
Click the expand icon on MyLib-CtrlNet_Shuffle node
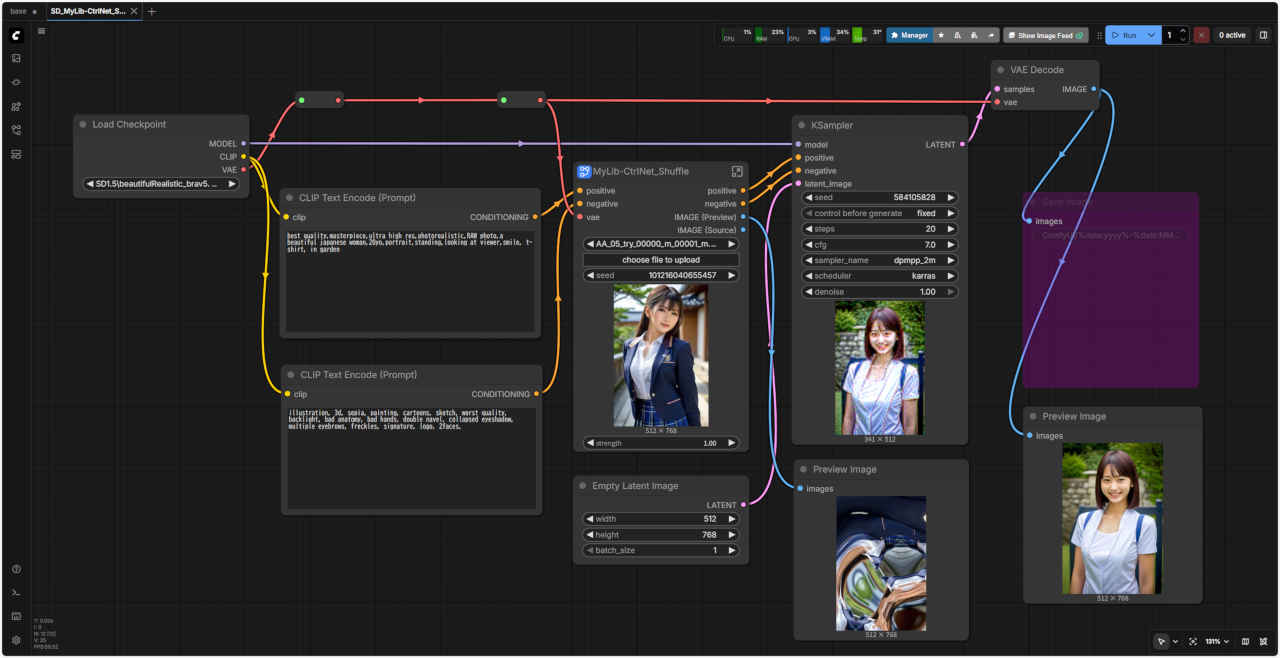(737, 172)
